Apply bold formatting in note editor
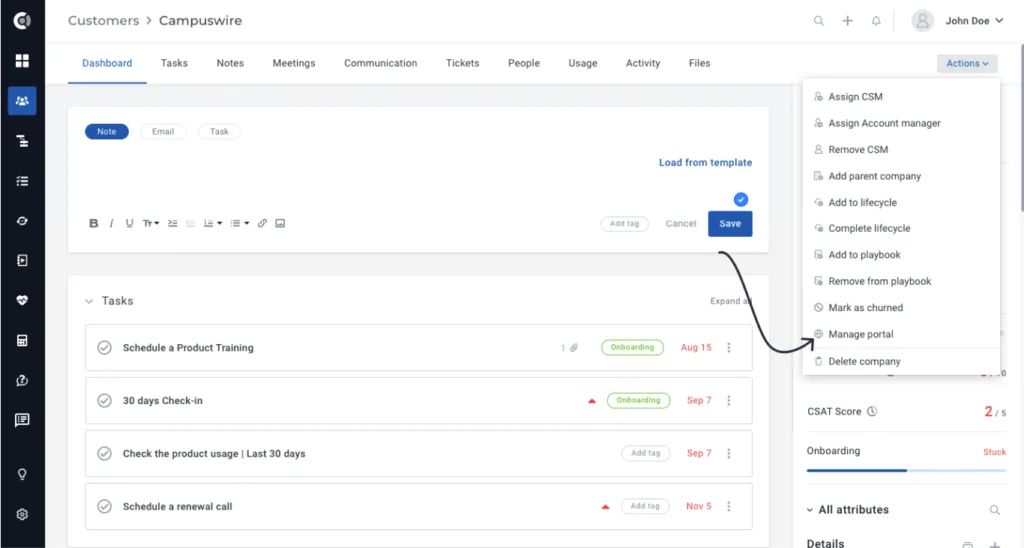The height and width of the screenshot is (548, 1024). point(93,223)
